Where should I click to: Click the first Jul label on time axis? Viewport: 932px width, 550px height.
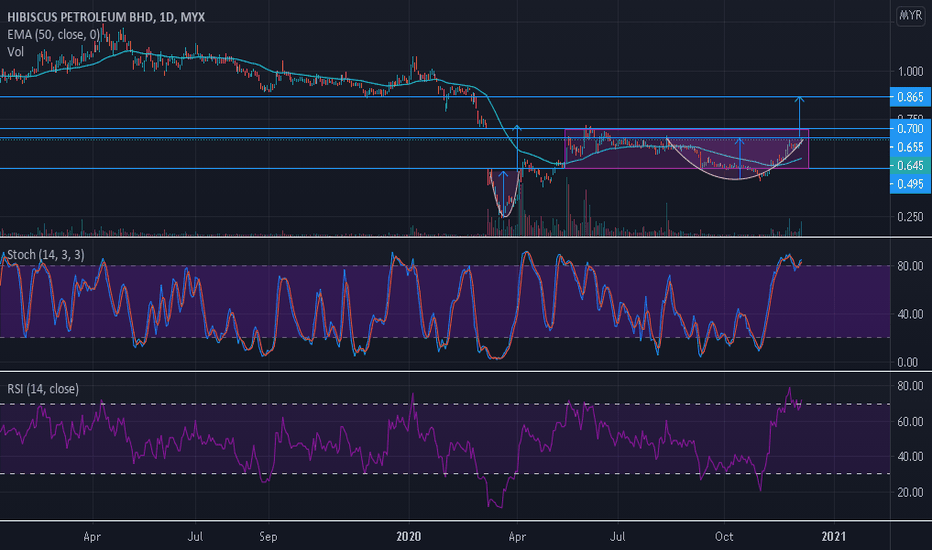pos(195,536)
